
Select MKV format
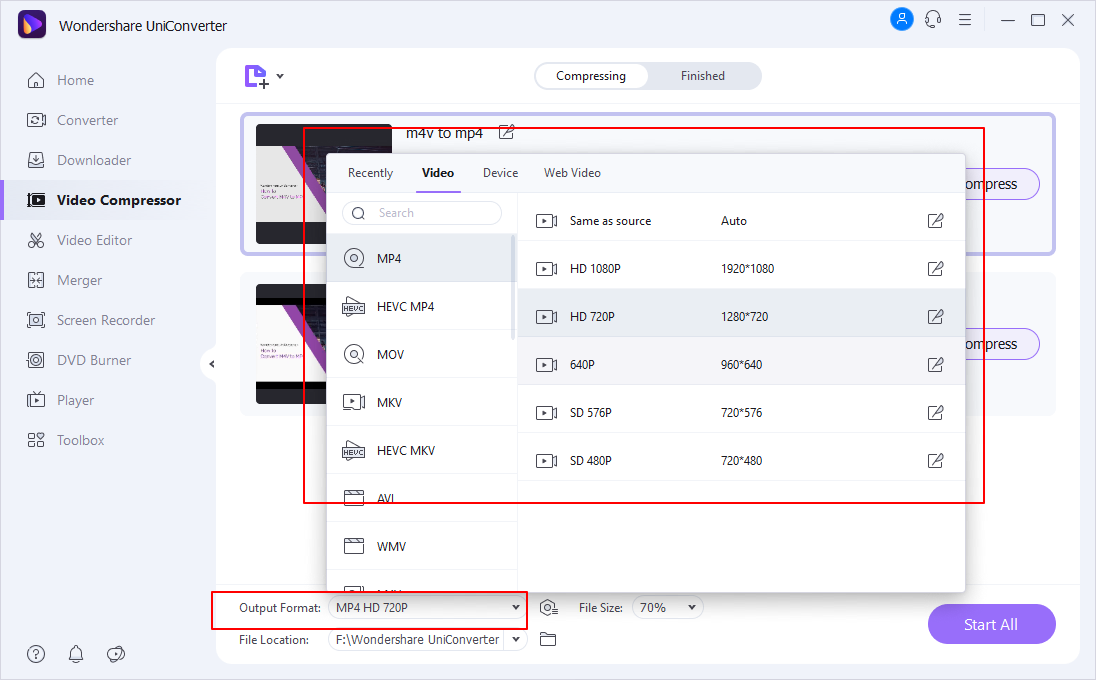tap(420, 403)
